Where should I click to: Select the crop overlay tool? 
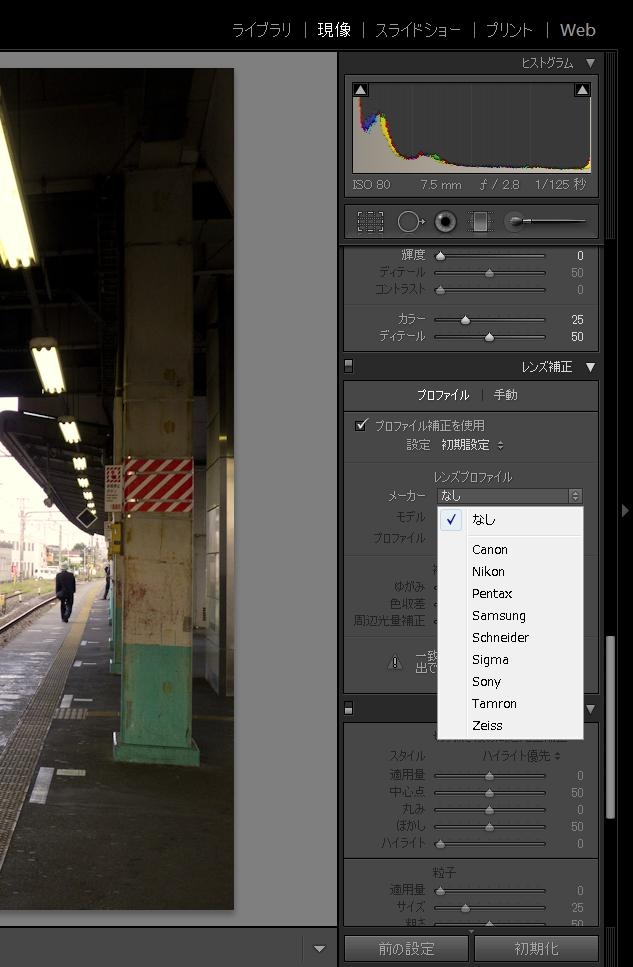click(x=370, y=221)
